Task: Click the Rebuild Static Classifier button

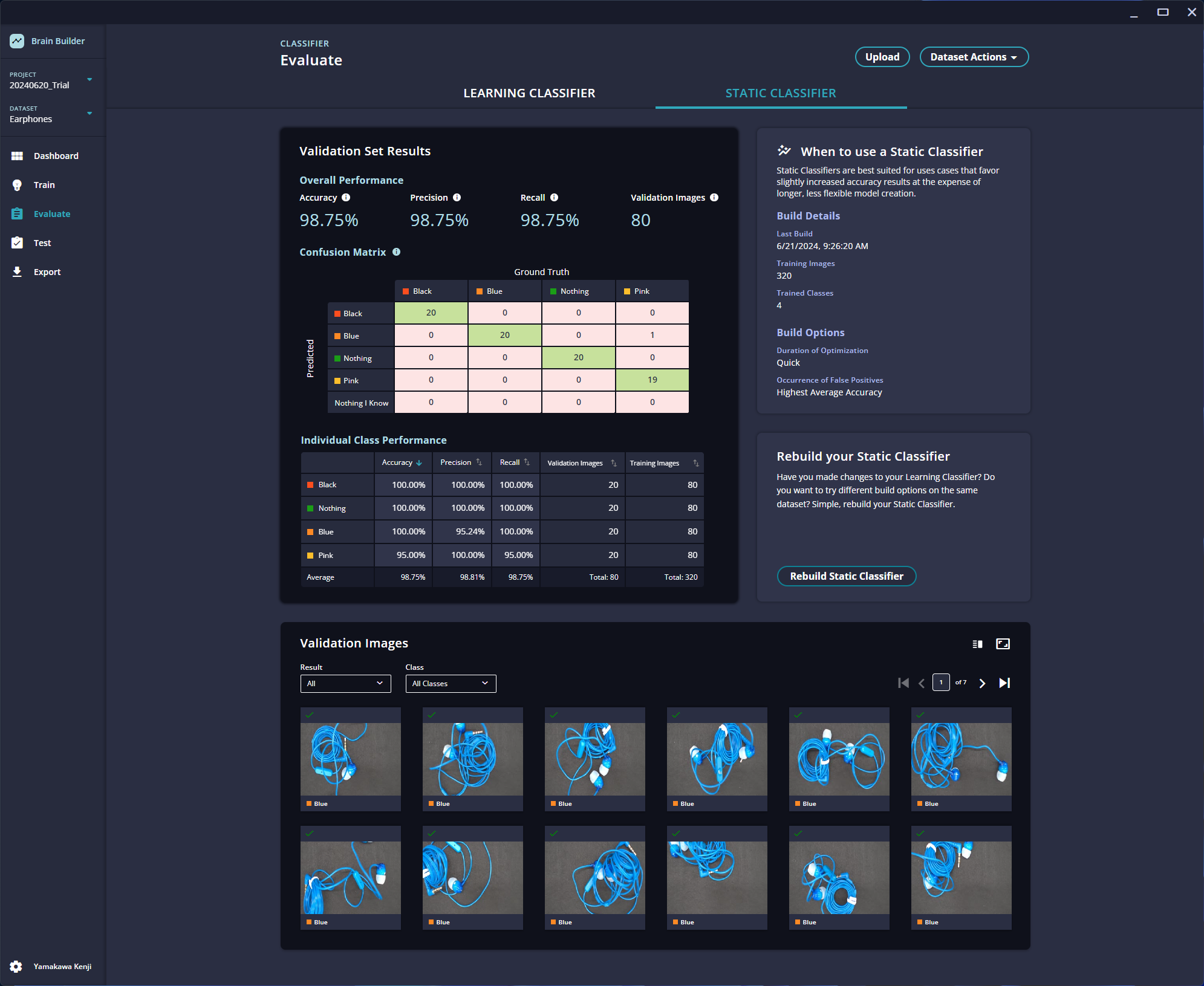Action: 846,576
